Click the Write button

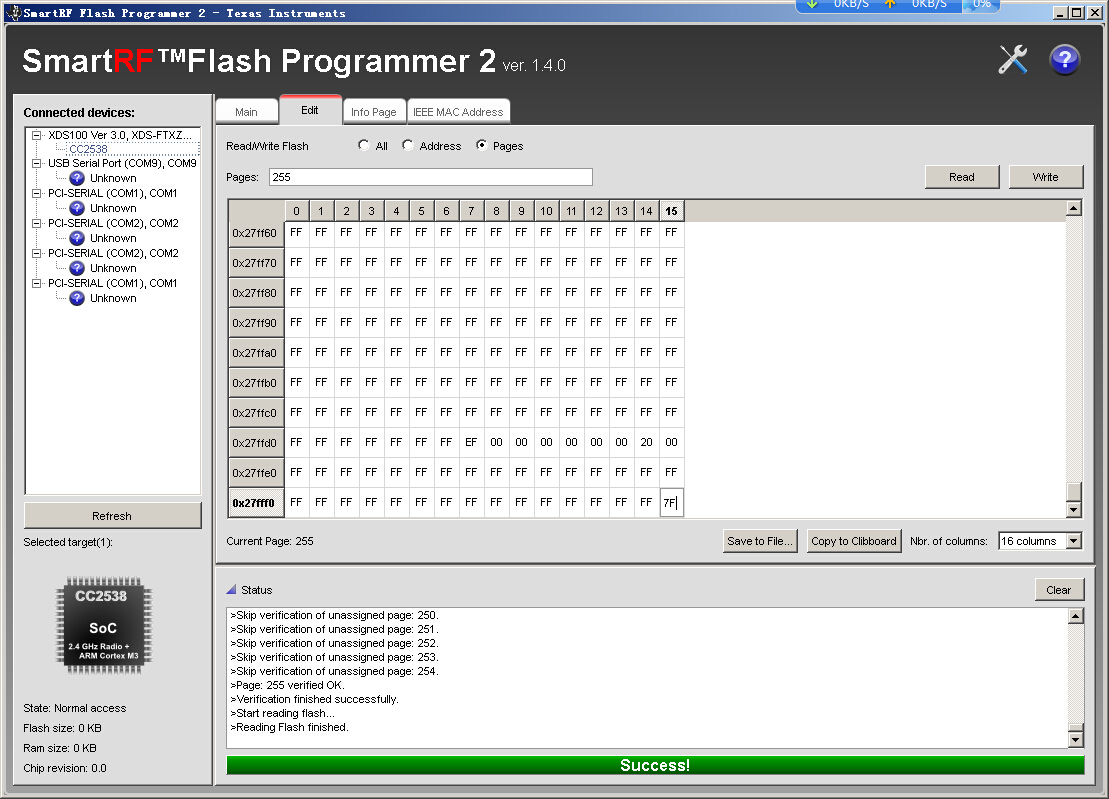click(1045, 177)
